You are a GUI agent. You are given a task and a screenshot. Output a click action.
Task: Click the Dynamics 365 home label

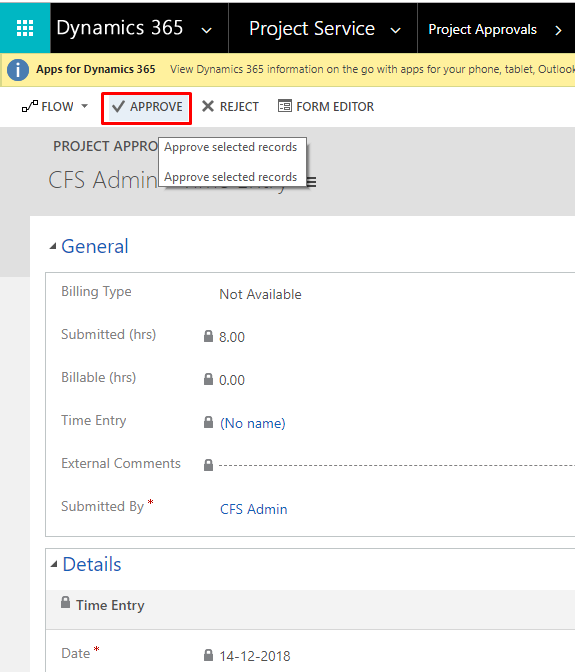tap(120, 28)
